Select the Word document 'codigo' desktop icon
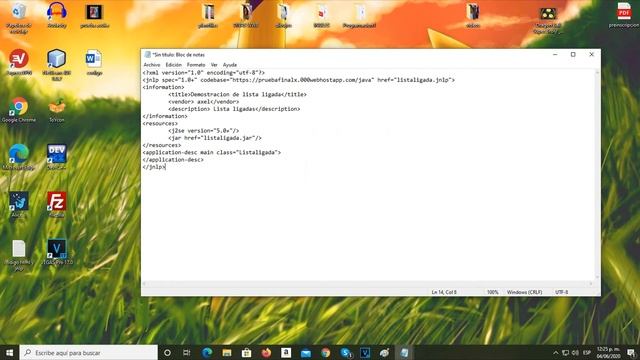Image resolution: width=640 pixels, height=360 pixels. (94, 59)
